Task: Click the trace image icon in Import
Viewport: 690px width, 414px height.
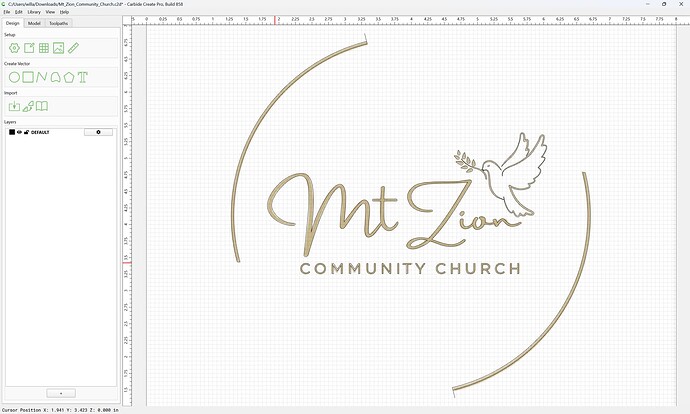Action: pos(28,106)
